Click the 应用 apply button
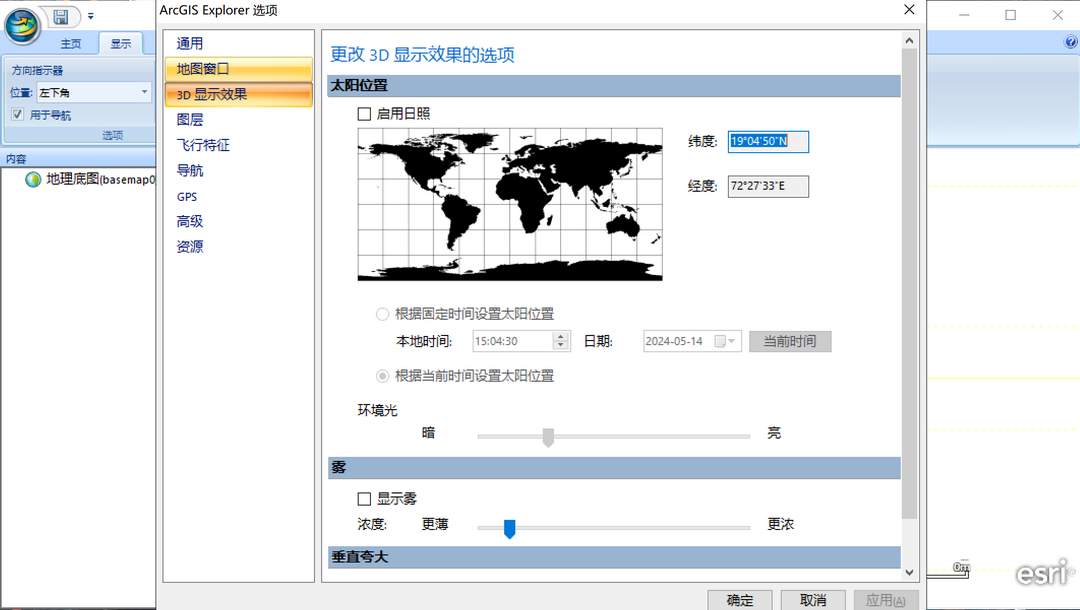The width and height of the screenshot is (1080, 610). [884, 601]
